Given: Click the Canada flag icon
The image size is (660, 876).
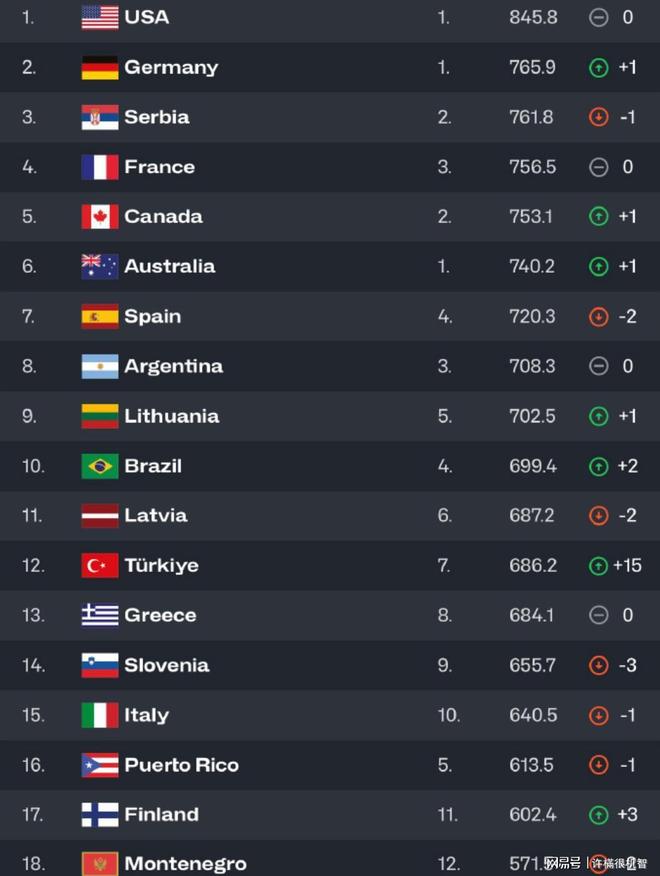Looking at the screenshot, I should (x=100, y=217).
